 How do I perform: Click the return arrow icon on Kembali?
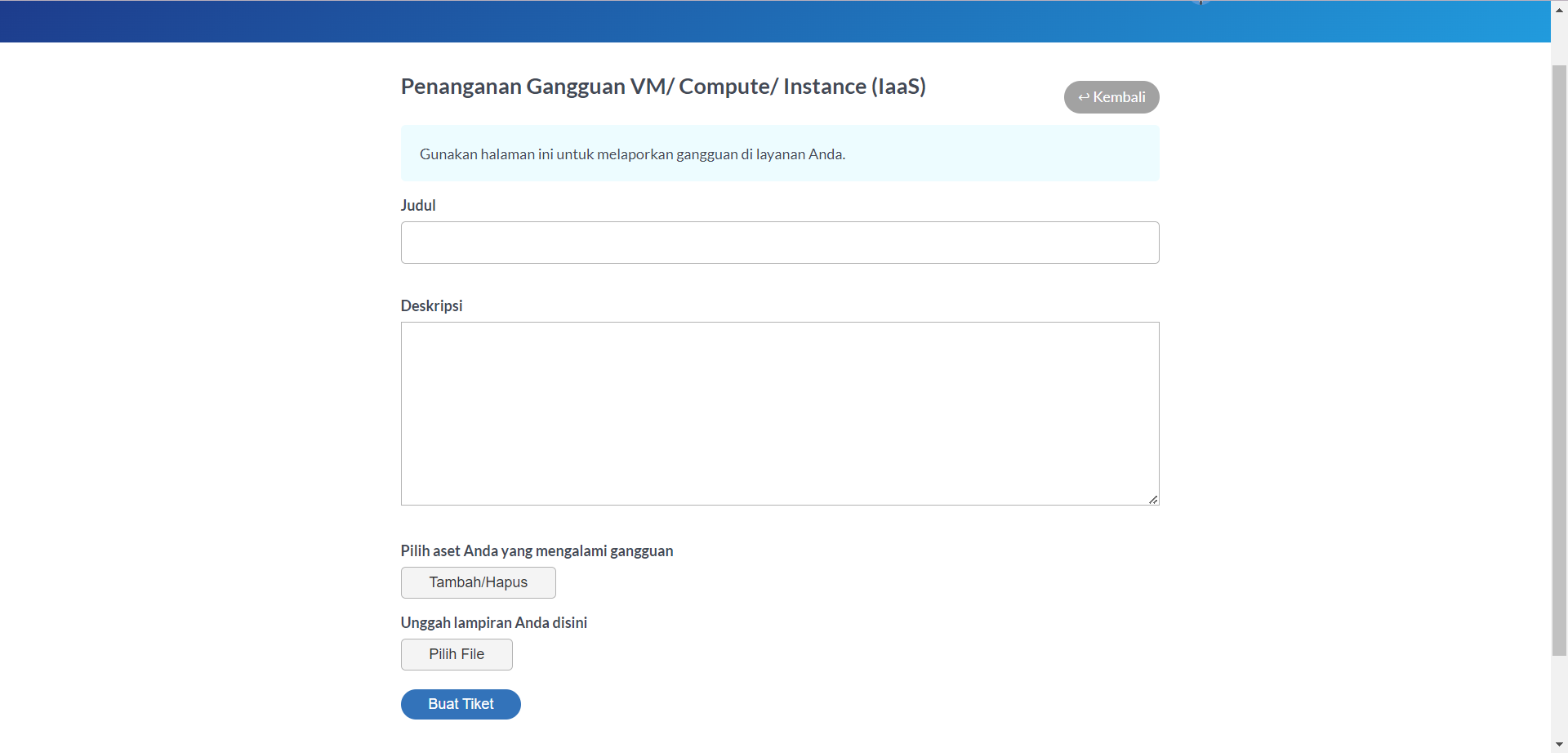point(1084,97)
